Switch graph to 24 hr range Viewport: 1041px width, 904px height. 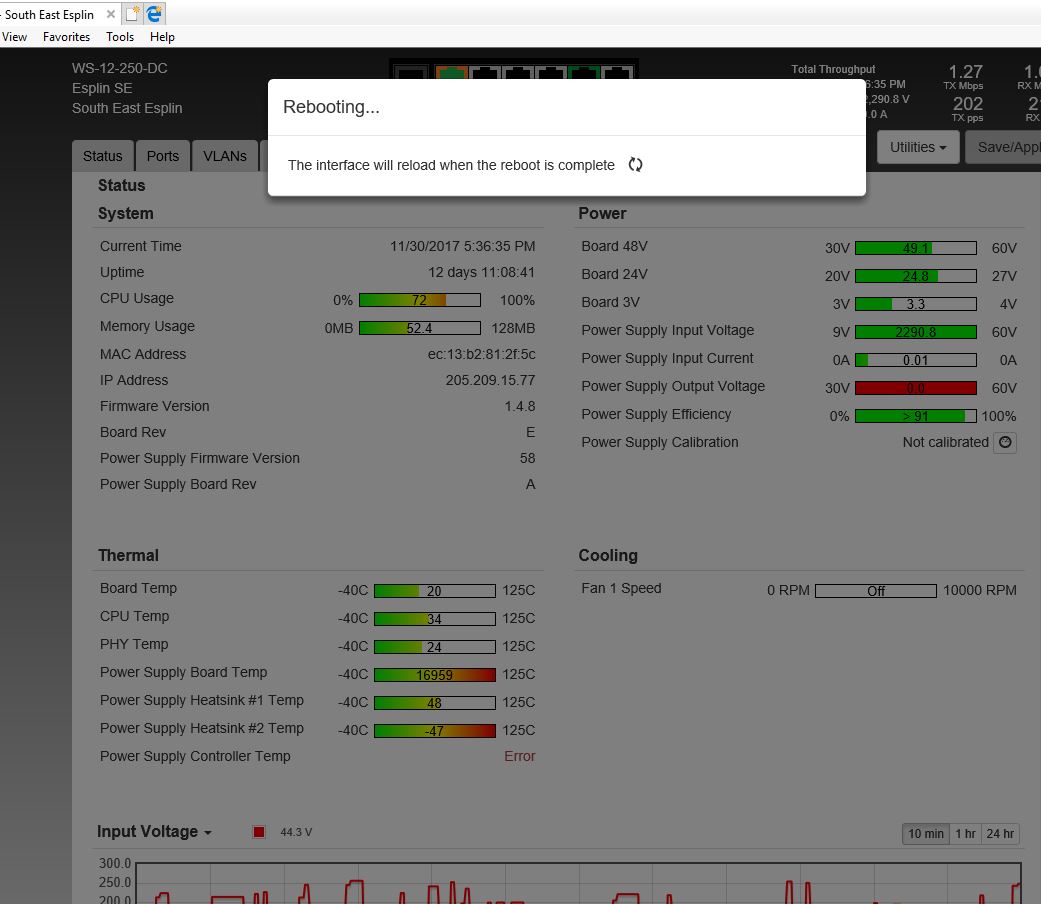tap(1000, 833)
